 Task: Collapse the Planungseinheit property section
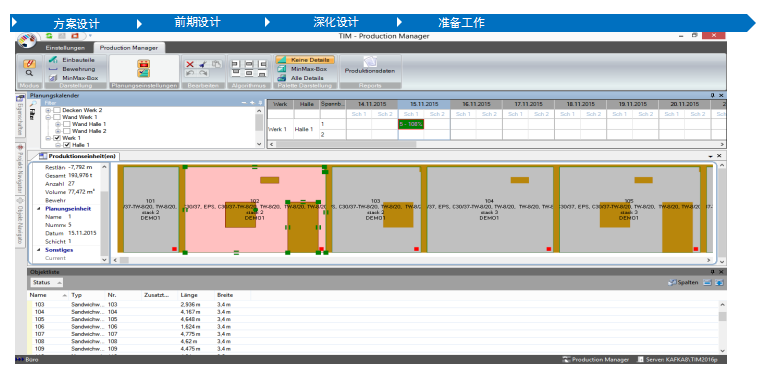pos(39,209)
